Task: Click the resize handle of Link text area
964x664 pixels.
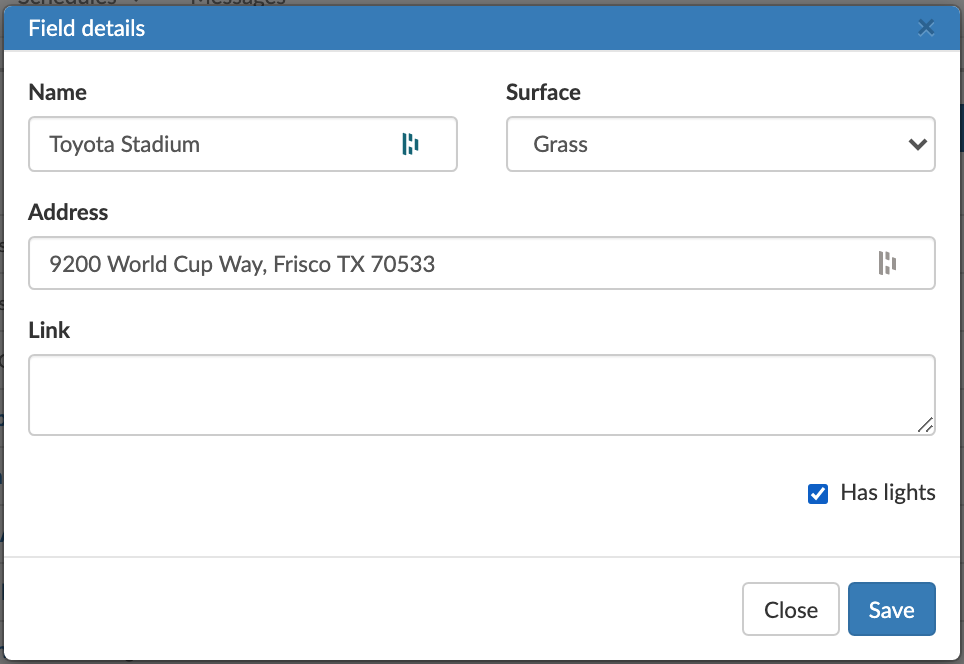Action: point(925,425)
